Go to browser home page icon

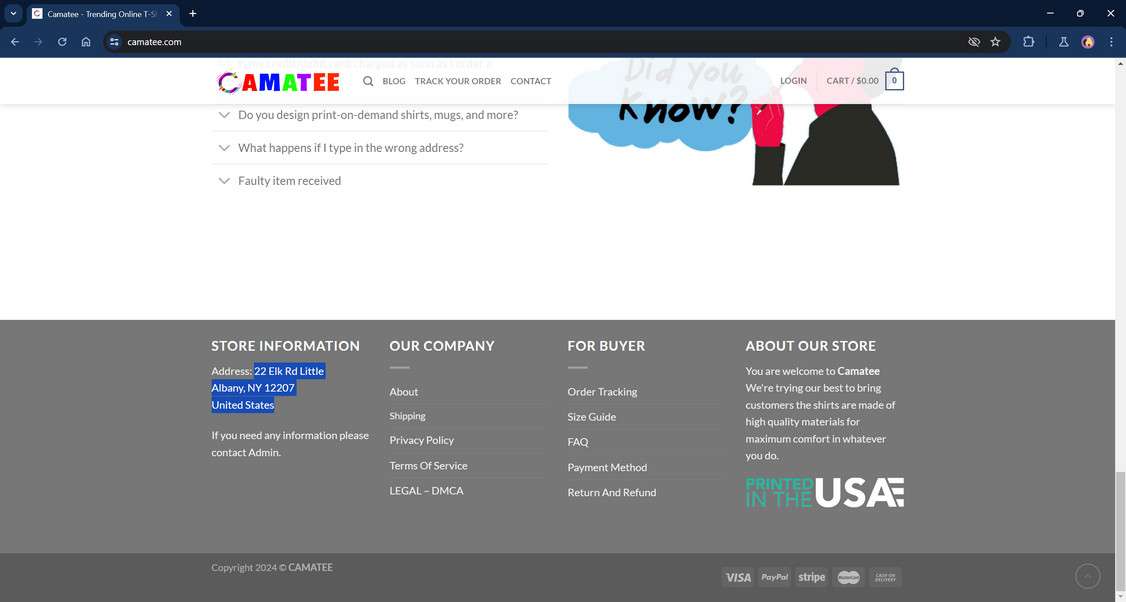pyautogui.click(x=86, y=42)
